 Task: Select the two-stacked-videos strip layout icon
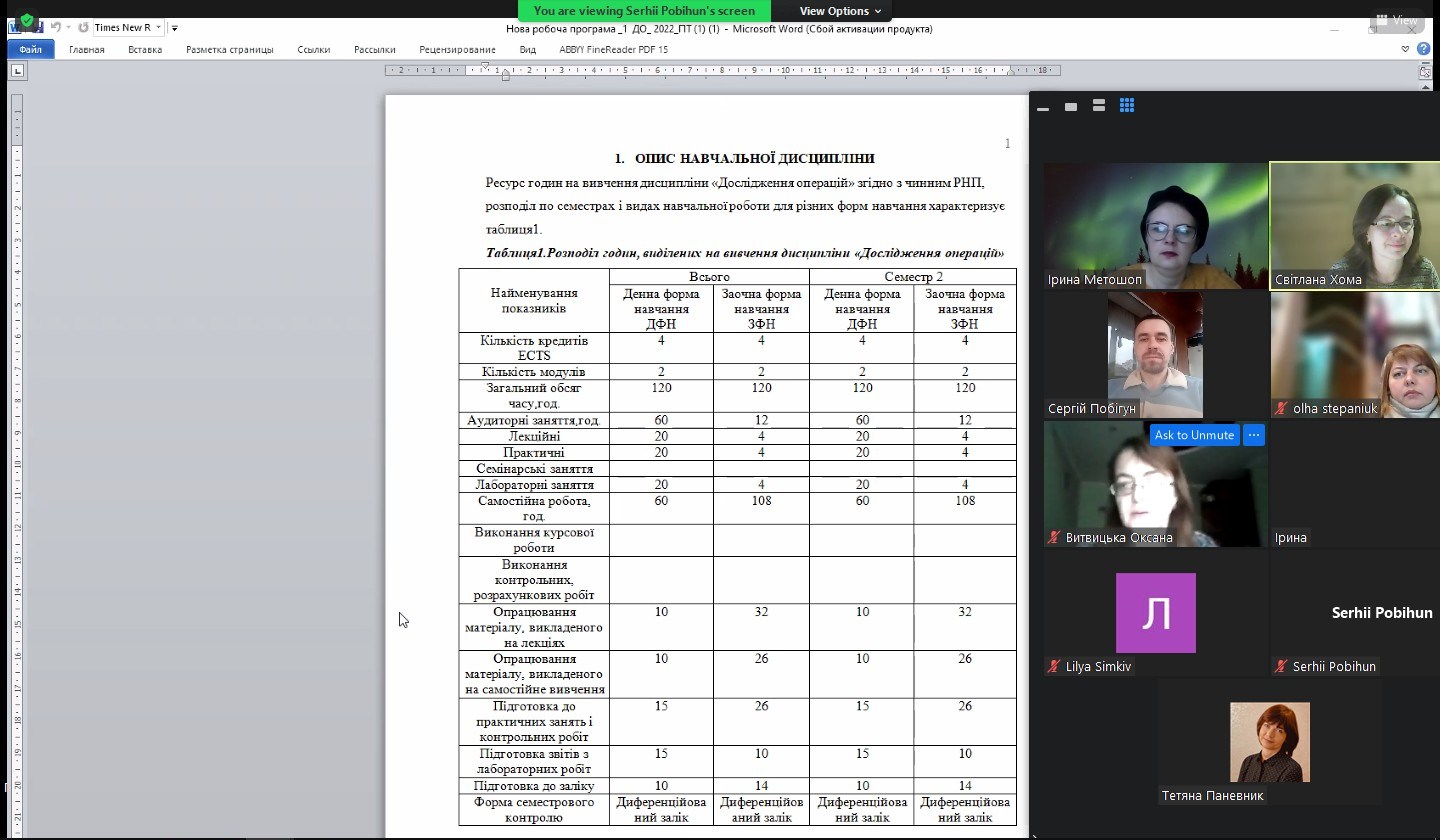coord(1098,106)
